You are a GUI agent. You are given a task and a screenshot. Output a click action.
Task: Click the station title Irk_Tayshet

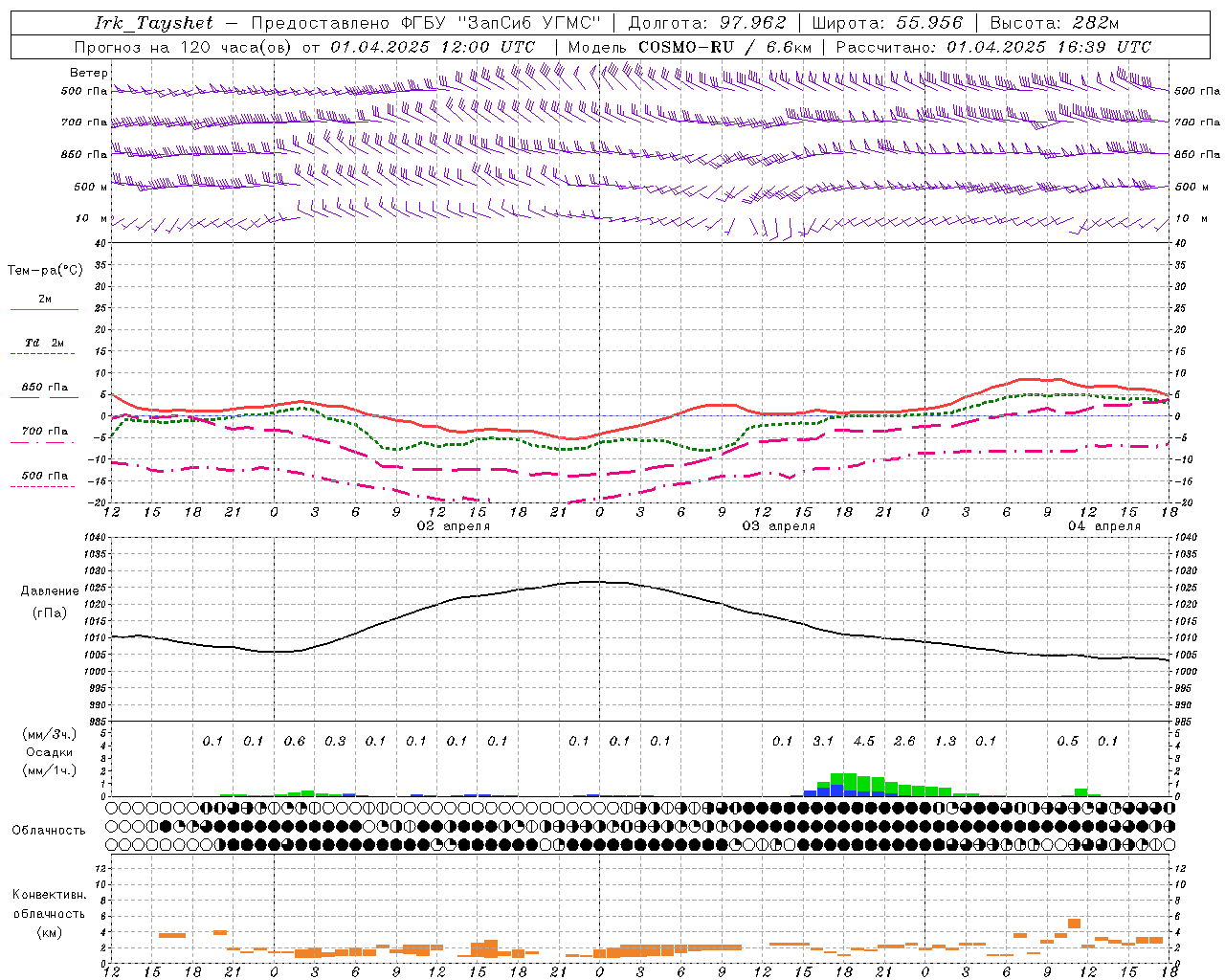[x=154, y=23]
